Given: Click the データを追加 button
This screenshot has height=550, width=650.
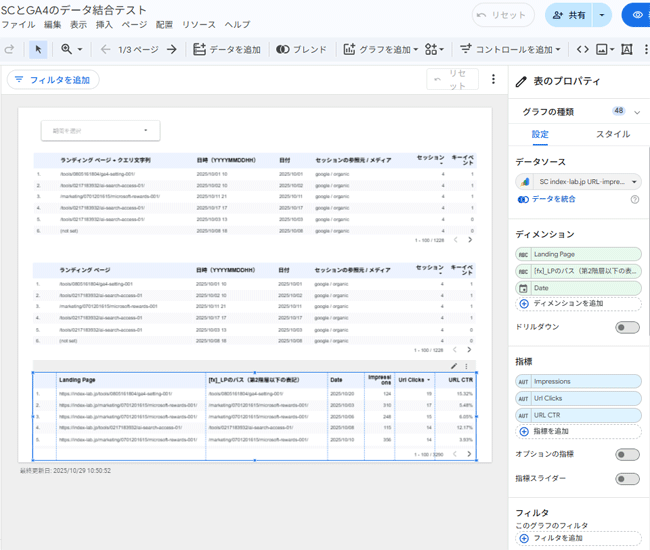Looking at the screenshot, I should tap(228, 49).
